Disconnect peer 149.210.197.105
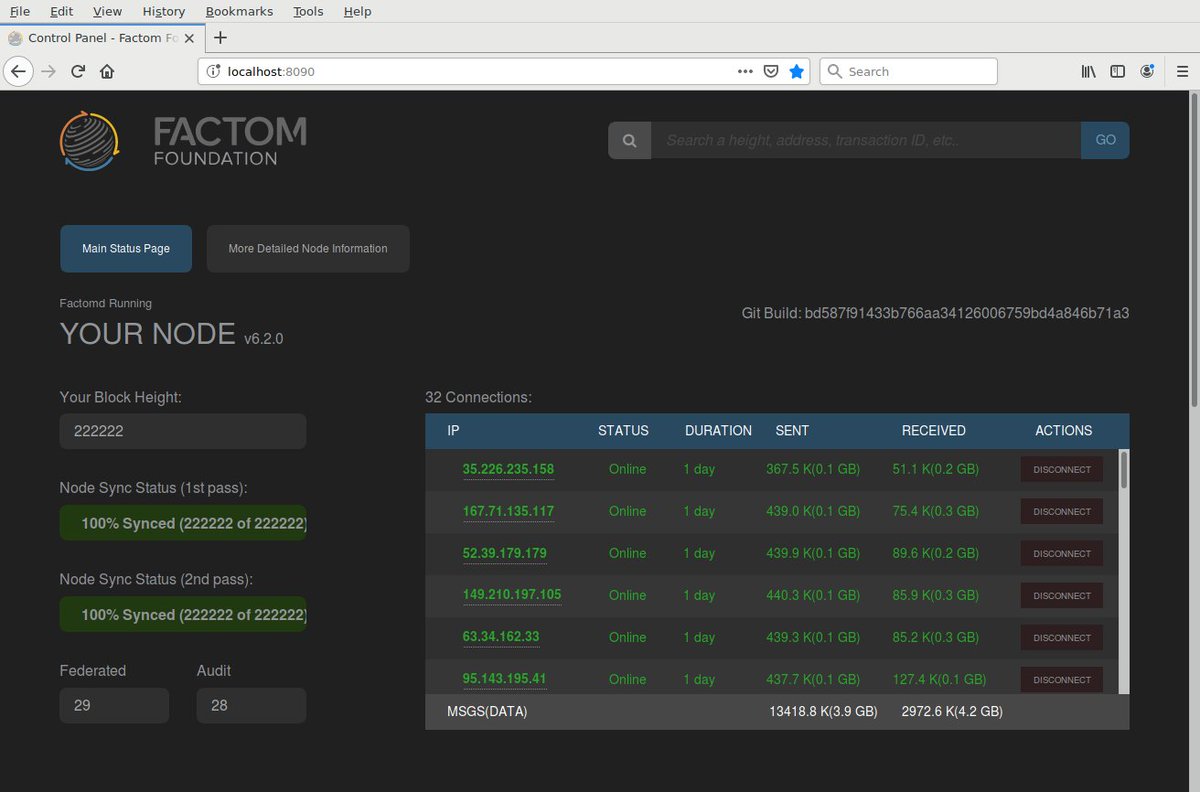1200x792 pixels. coord(1062,596)
